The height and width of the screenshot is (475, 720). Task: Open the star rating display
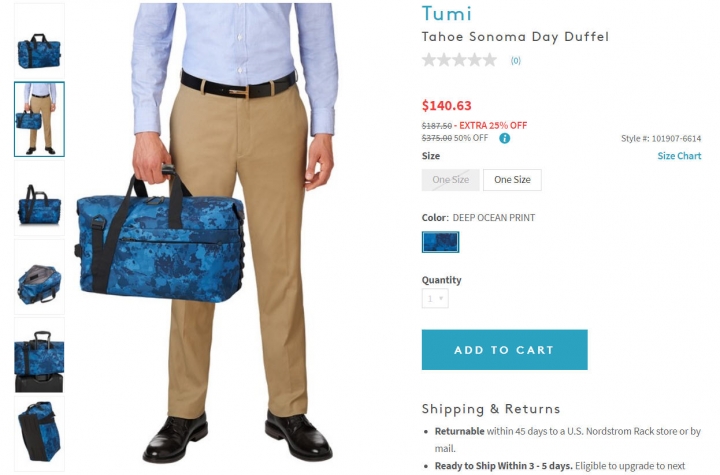coord(459,60)
